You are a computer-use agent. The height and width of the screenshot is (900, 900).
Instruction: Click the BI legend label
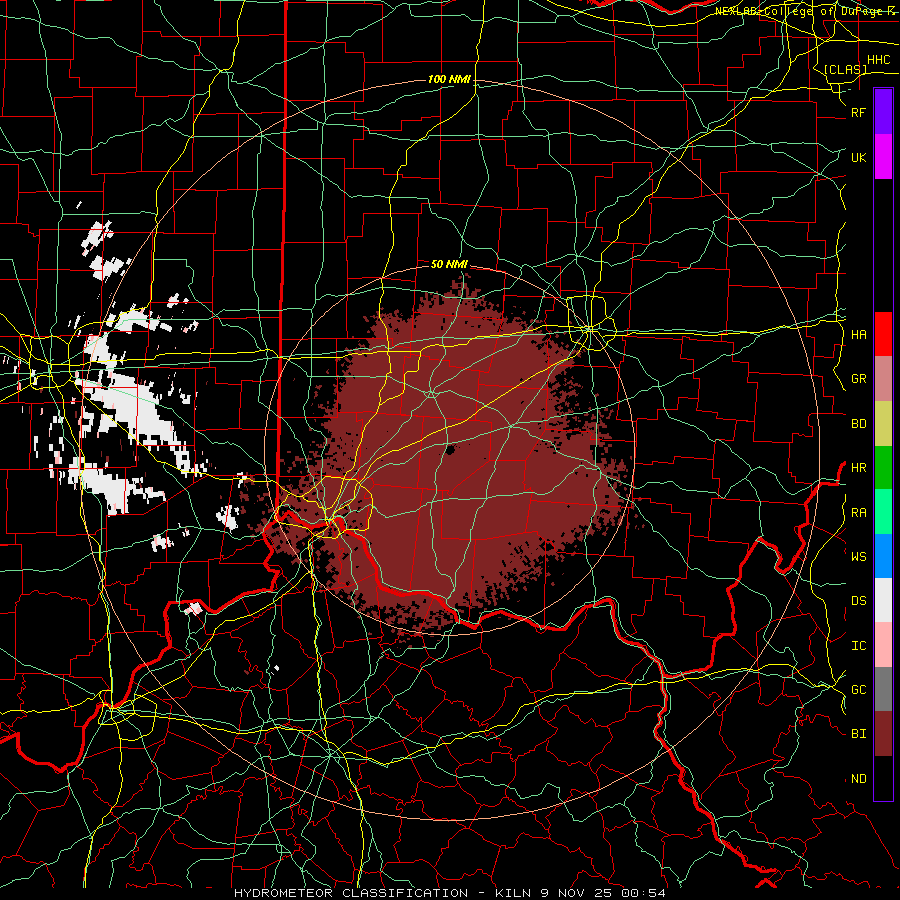[858, 734]
